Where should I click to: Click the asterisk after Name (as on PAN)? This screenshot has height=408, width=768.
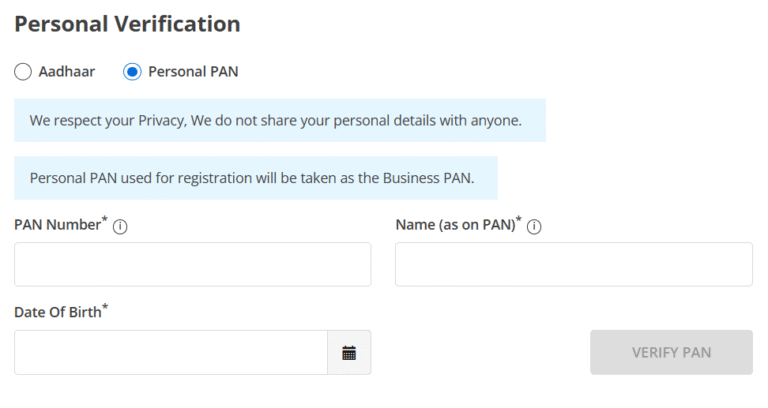coord(518,221)
